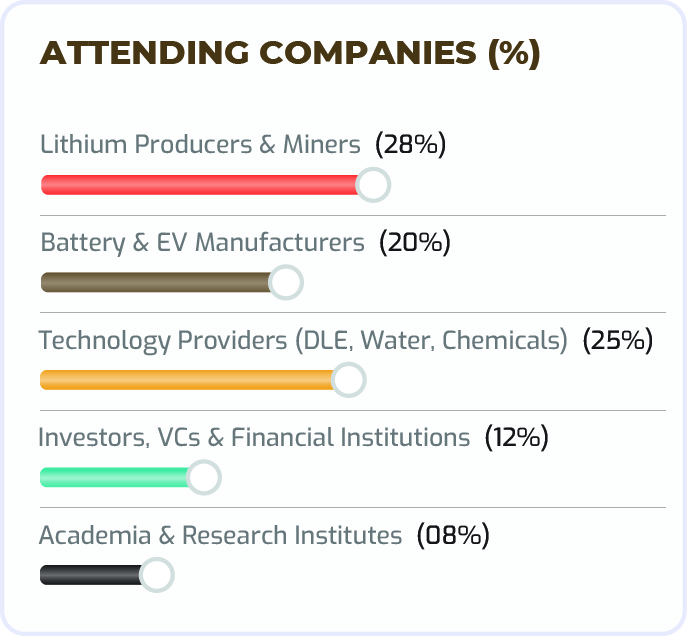
Task: Click the brown Battery & EV progress bar
Action: click(155, 283)
